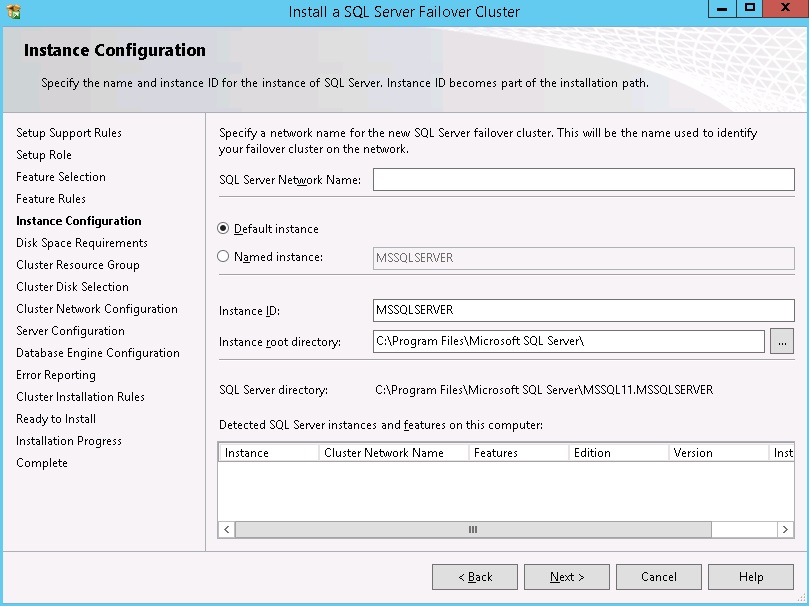Click the Disk Space Requirements step
Image resolution: width=809 pixels, height=606 pixels.
[x=82, y=243]
